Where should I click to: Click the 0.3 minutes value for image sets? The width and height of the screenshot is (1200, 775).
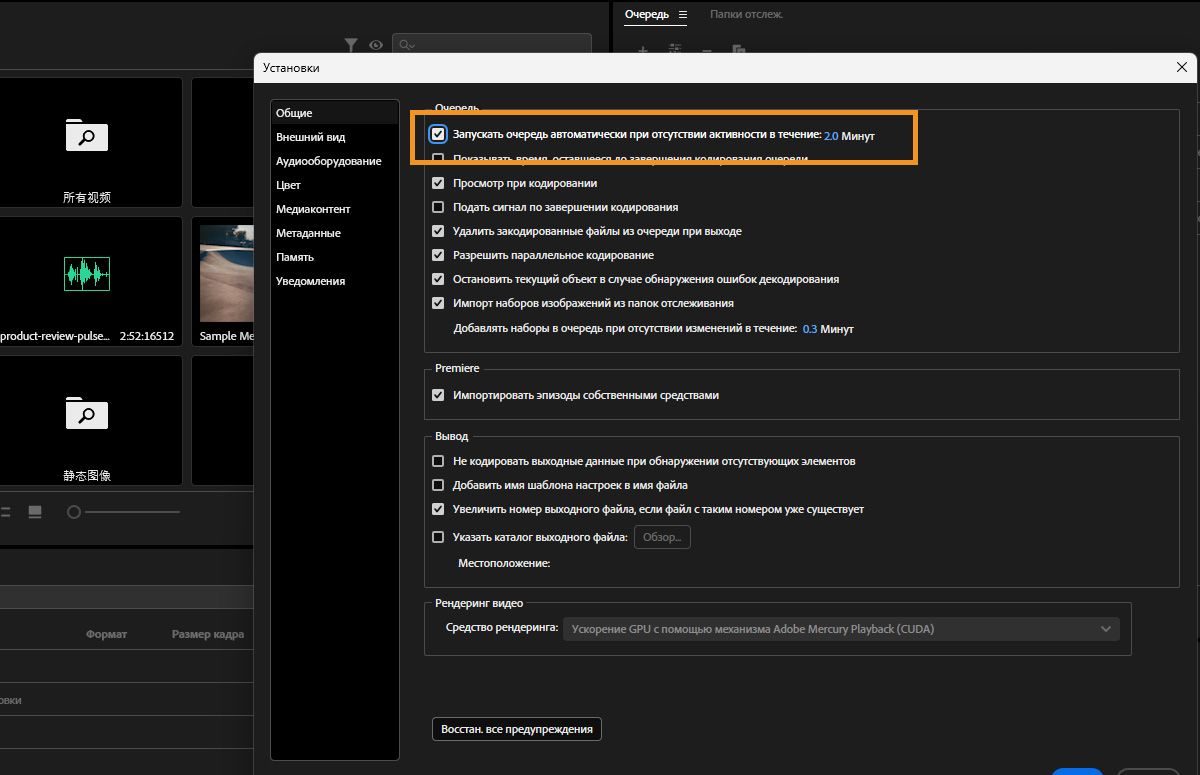coord(810,329)
